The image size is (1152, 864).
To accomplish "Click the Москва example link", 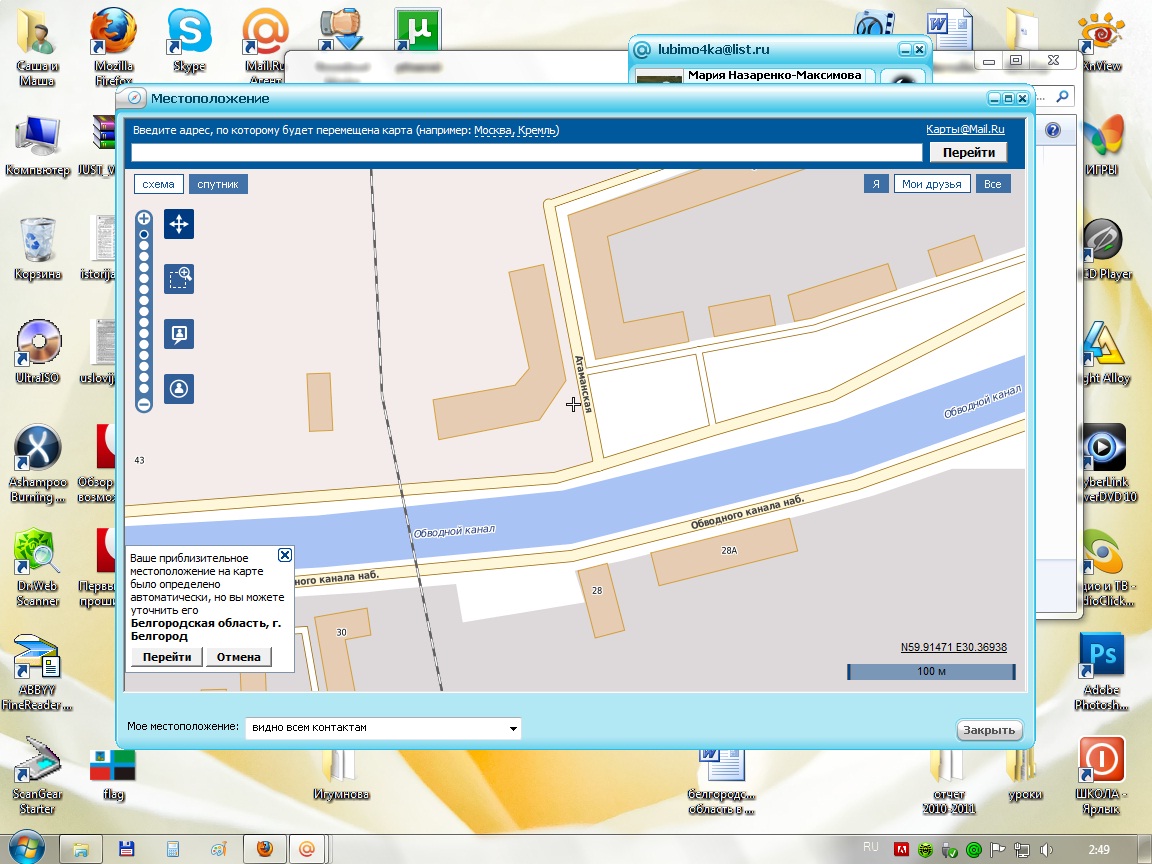I will click(492, 130).
